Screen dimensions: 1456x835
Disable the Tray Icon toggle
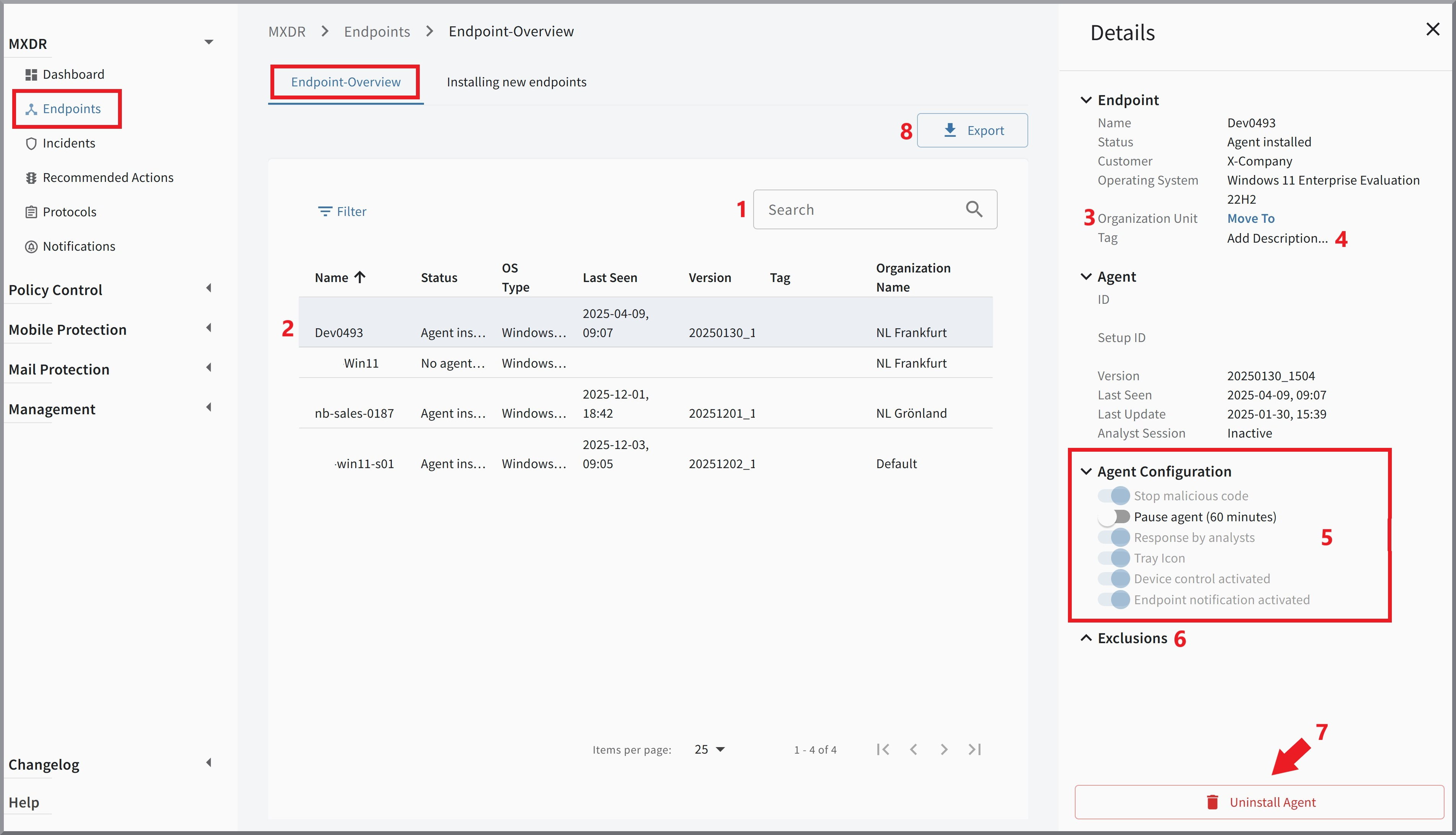[x=1114, y=558]
